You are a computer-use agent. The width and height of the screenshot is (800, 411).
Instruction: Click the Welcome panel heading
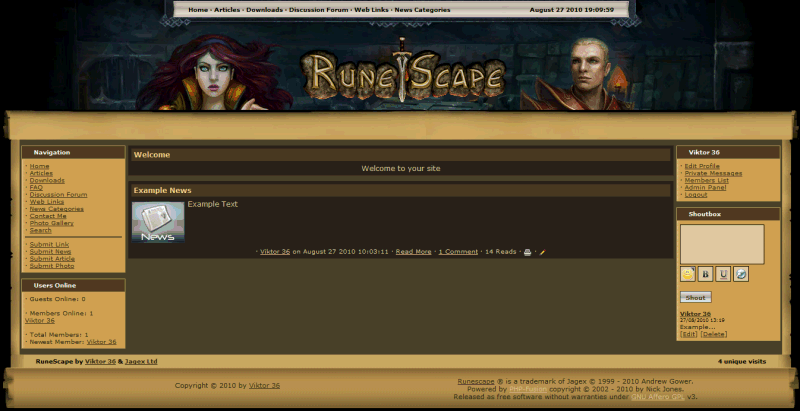(x=152, y=155)
